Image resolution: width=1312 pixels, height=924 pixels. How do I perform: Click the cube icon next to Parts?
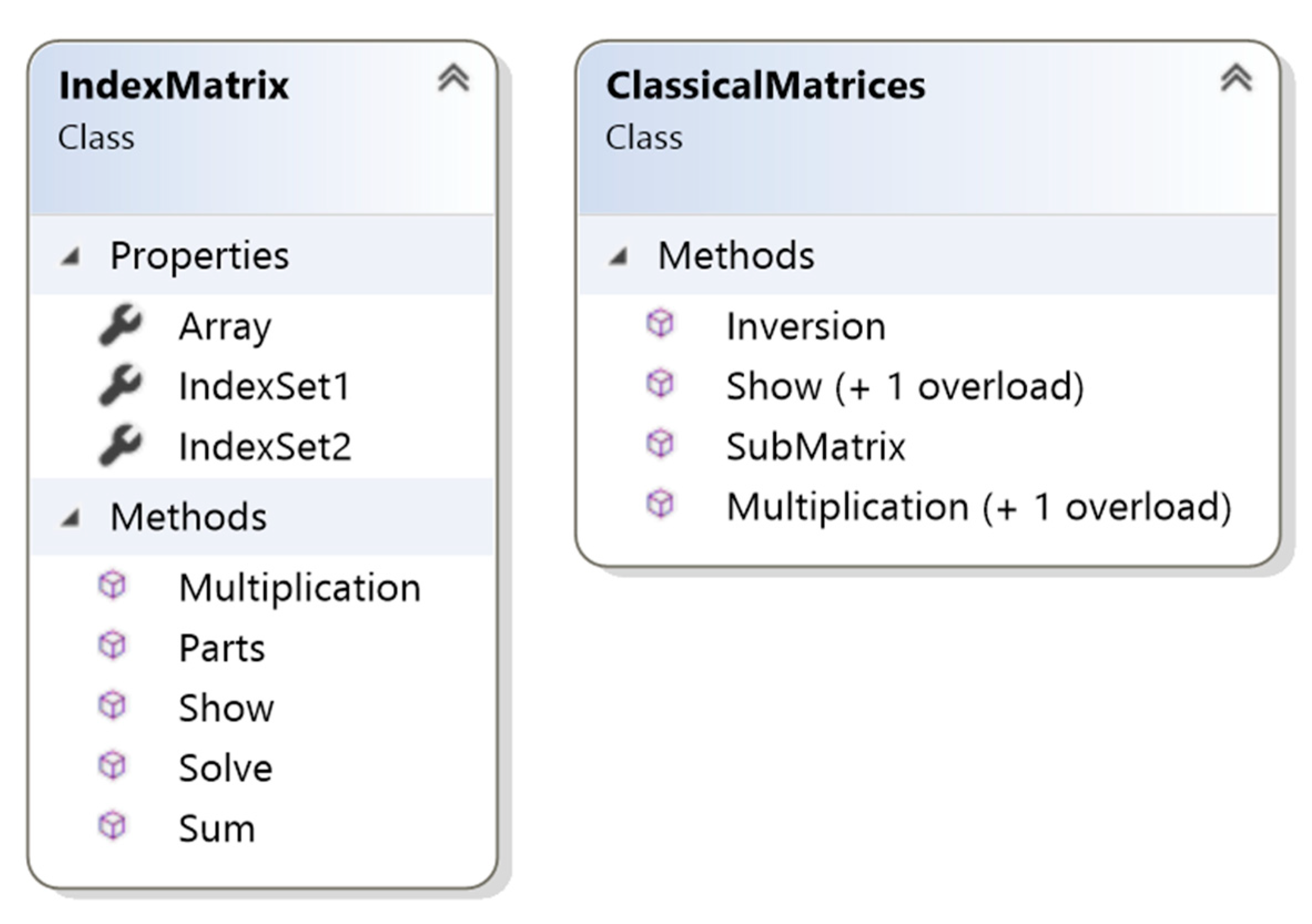click(112, 646)
